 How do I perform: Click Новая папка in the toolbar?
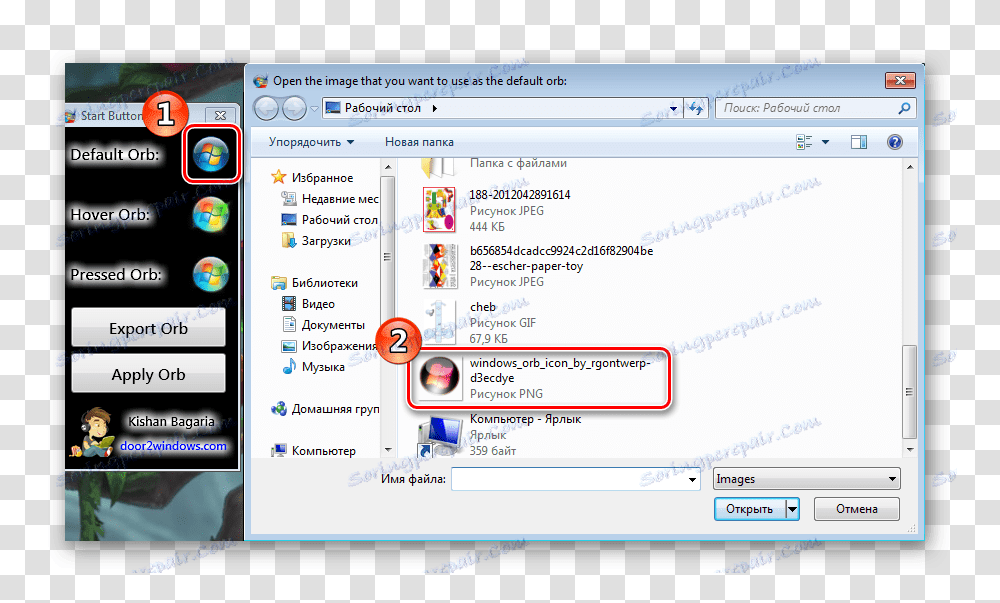click(x=419, y=142)
